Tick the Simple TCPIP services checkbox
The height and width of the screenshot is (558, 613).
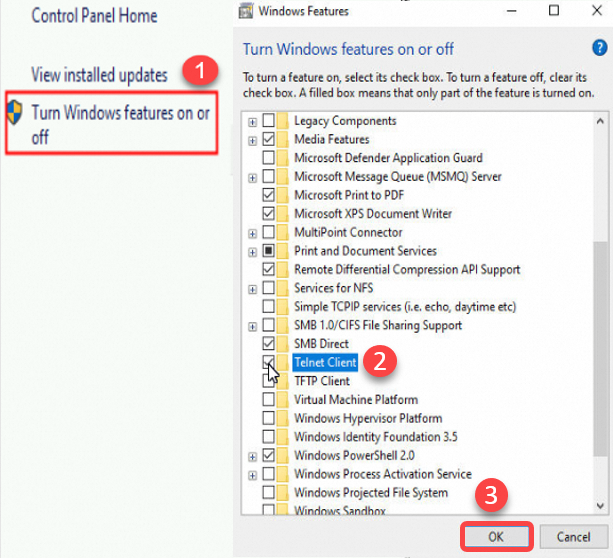pyautogui.click(x=269, y=307)
